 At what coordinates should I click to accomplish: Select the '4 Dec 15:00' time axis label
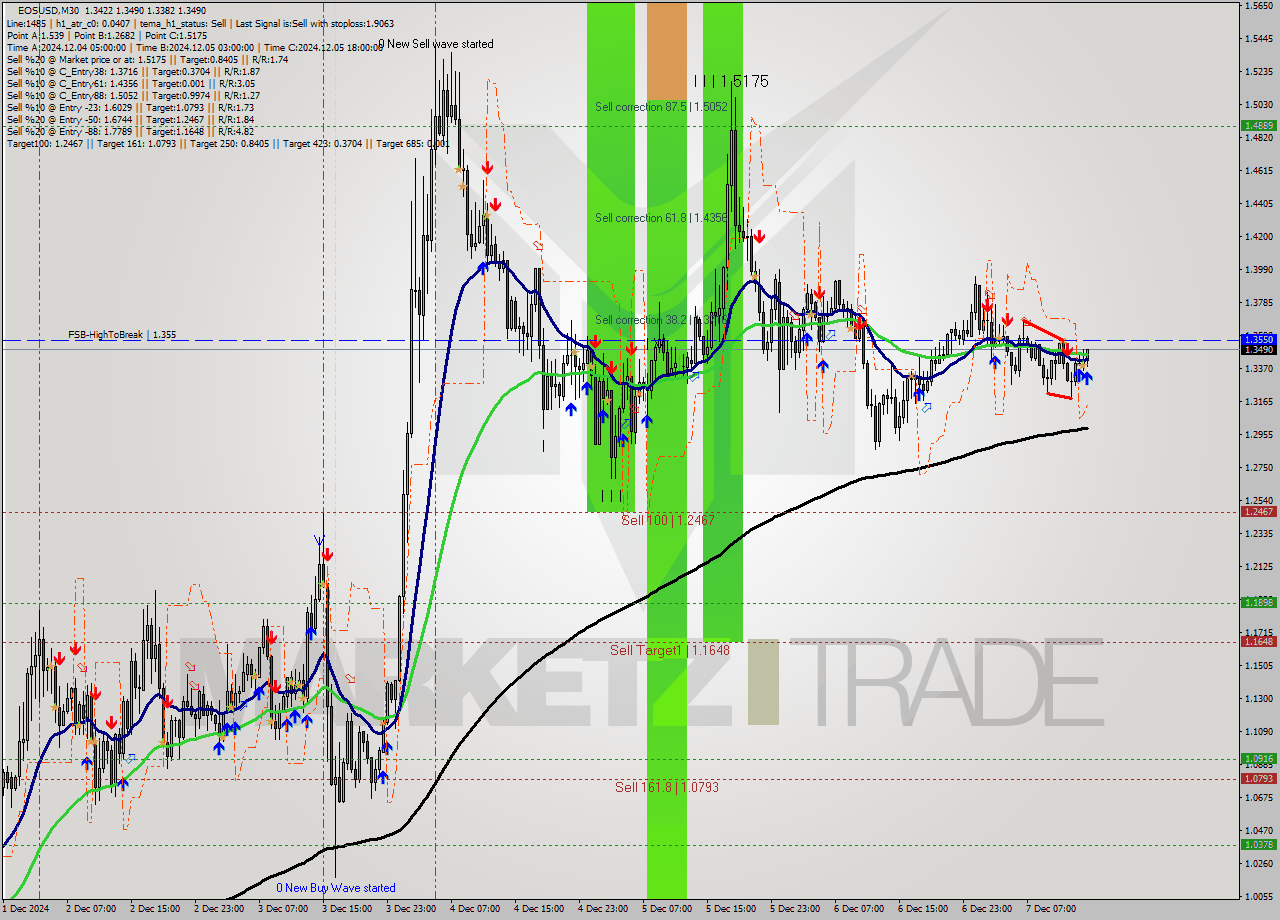tap(540, 909)
